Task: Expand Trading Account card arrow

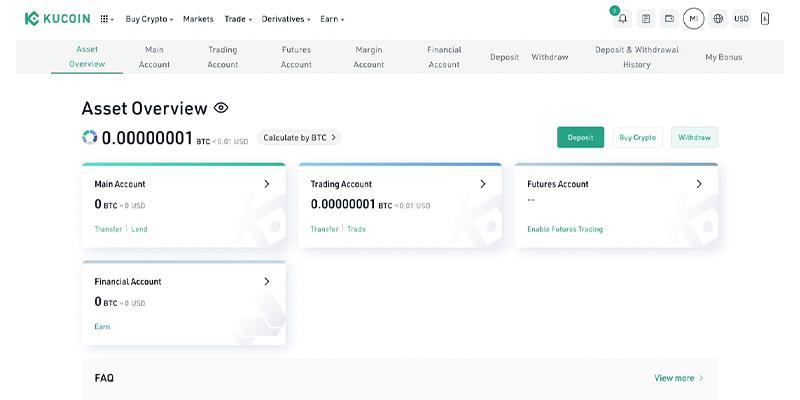Action: pyautogui.click(x=483, y=184)
